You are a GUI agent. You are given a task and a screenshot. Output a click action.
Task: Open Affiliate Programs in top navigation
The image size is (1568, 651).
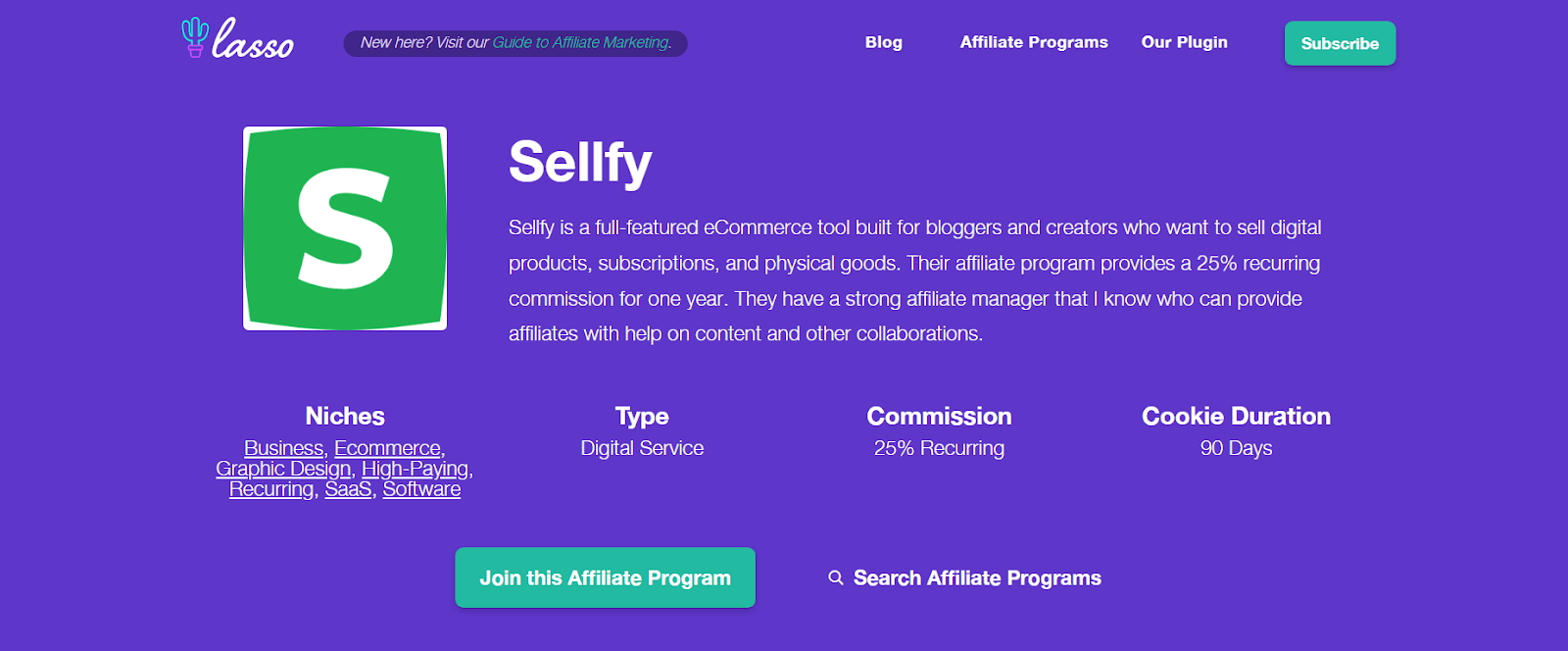point(1034,42)
